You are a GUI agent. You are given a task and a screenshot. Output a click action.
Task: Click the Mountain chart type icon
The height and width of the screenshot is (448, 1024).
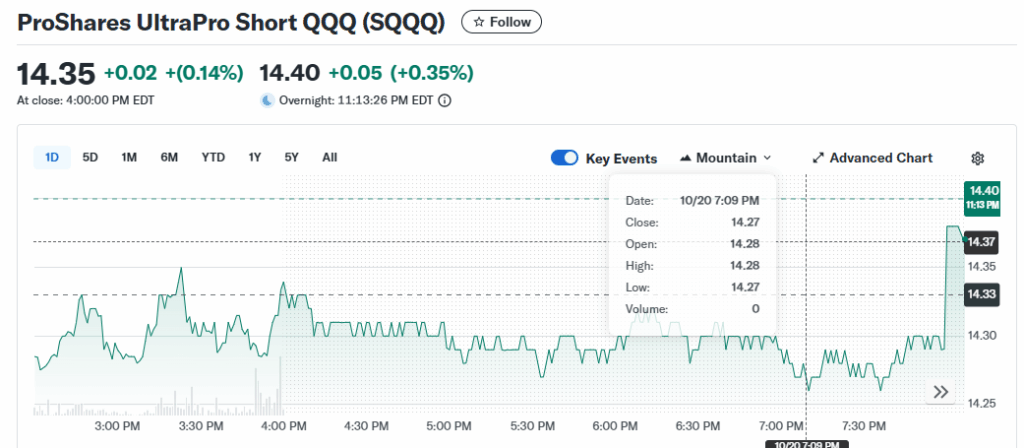(x=685, y=158)
